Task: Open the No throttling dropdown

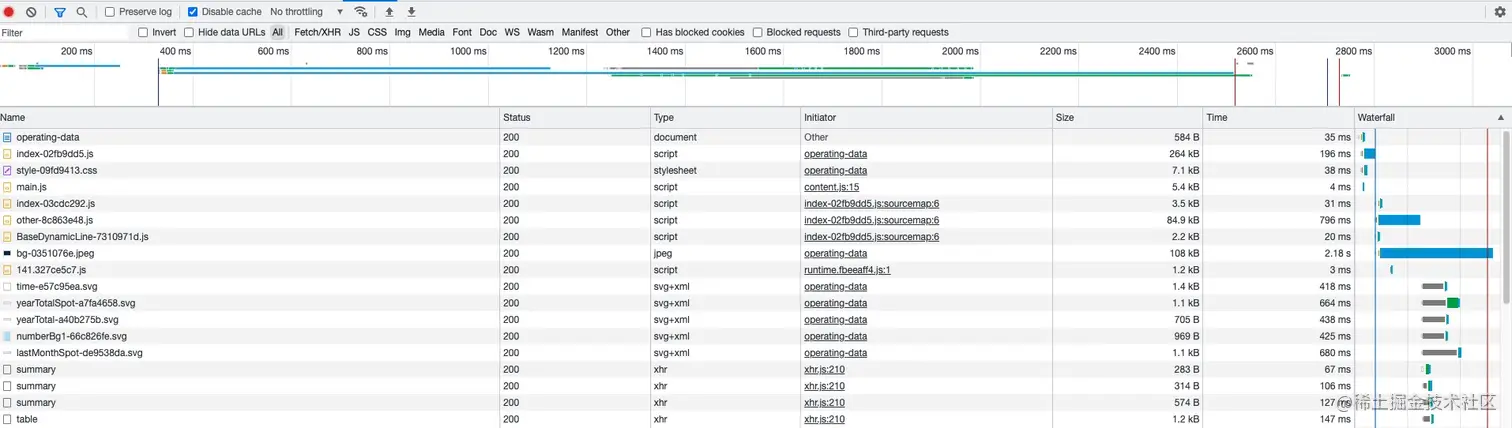Action: [x=306, y=12]
